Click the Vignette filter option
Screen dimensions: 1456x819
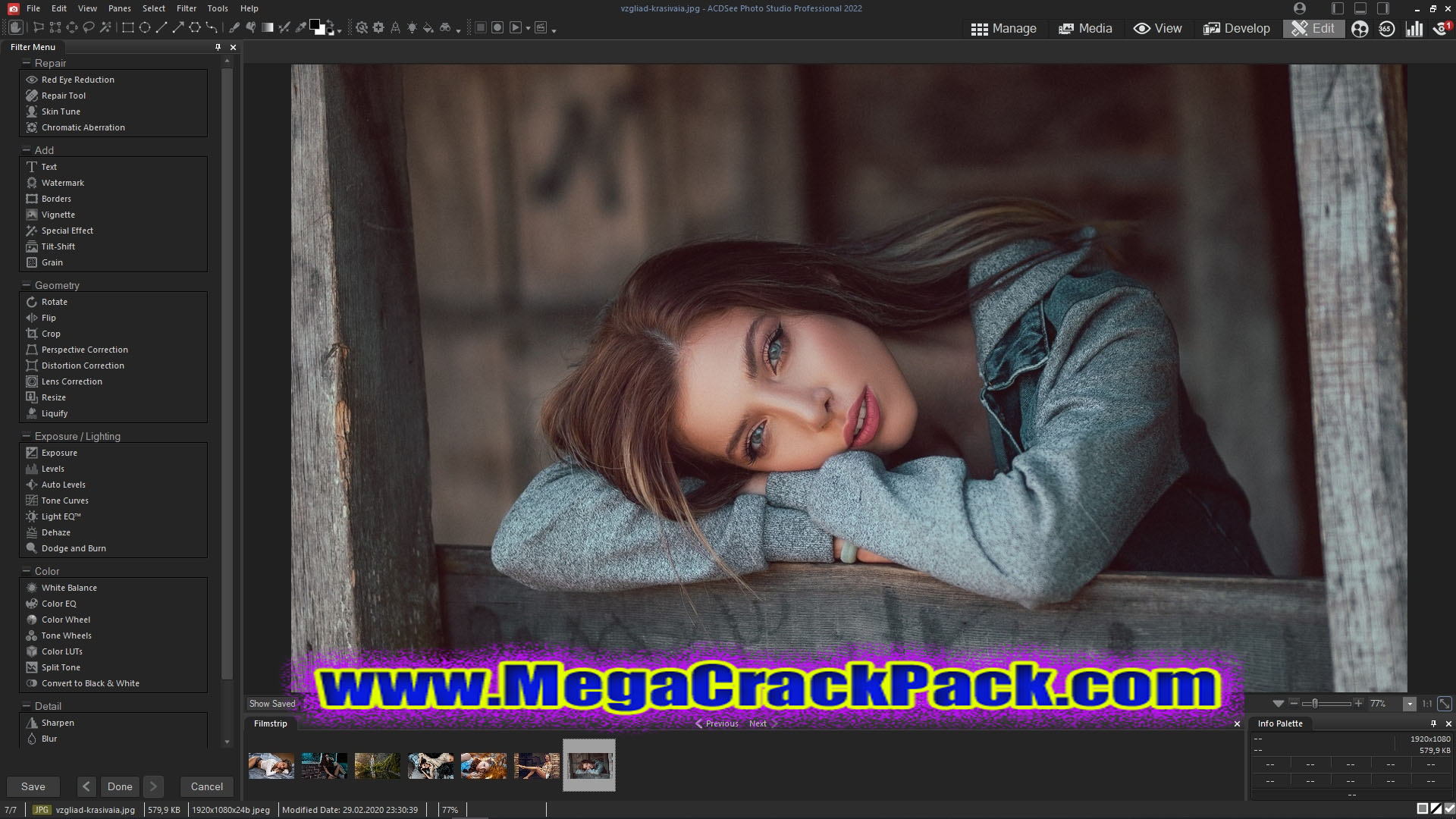click(x=58, y=214)
